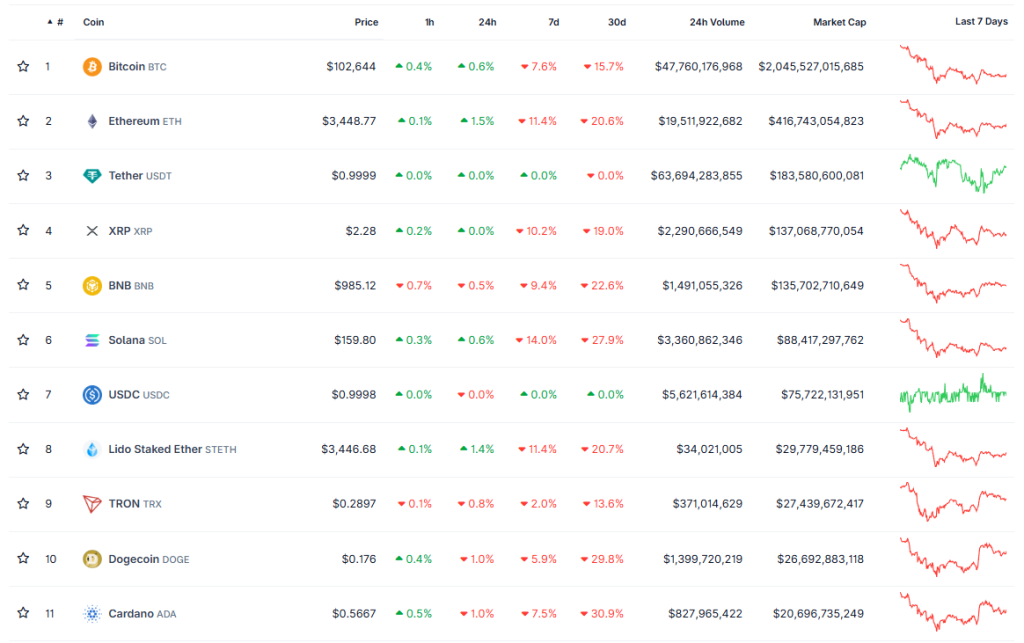Click the USDC coin logo
Image resolution: width=1024 pixels, height=643 pixels.
pyautogui.click(x=92, y=394)
